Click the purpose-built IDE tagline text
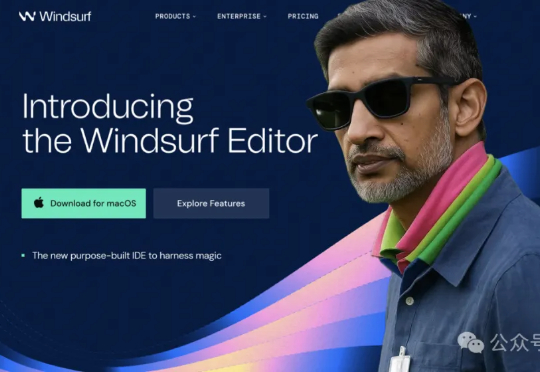 point(127,256)
